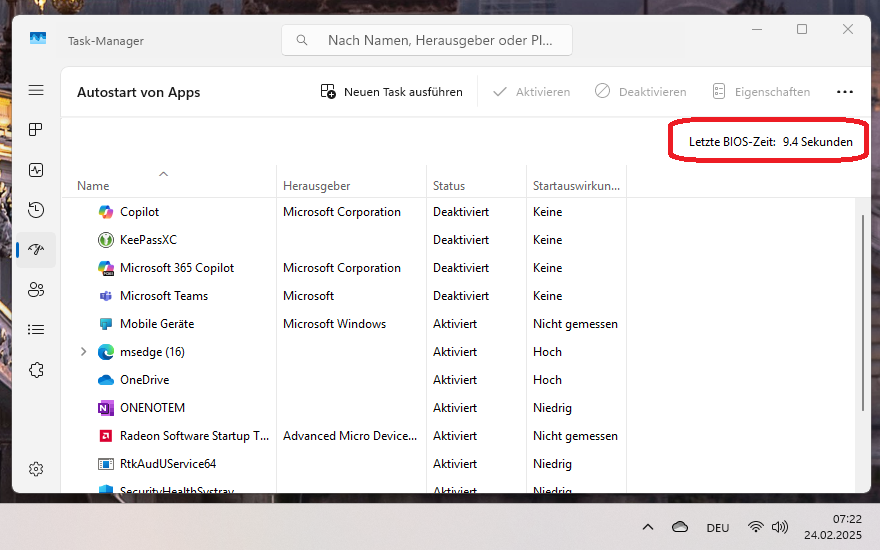Click the Task-Manager app logo icon

38,39
